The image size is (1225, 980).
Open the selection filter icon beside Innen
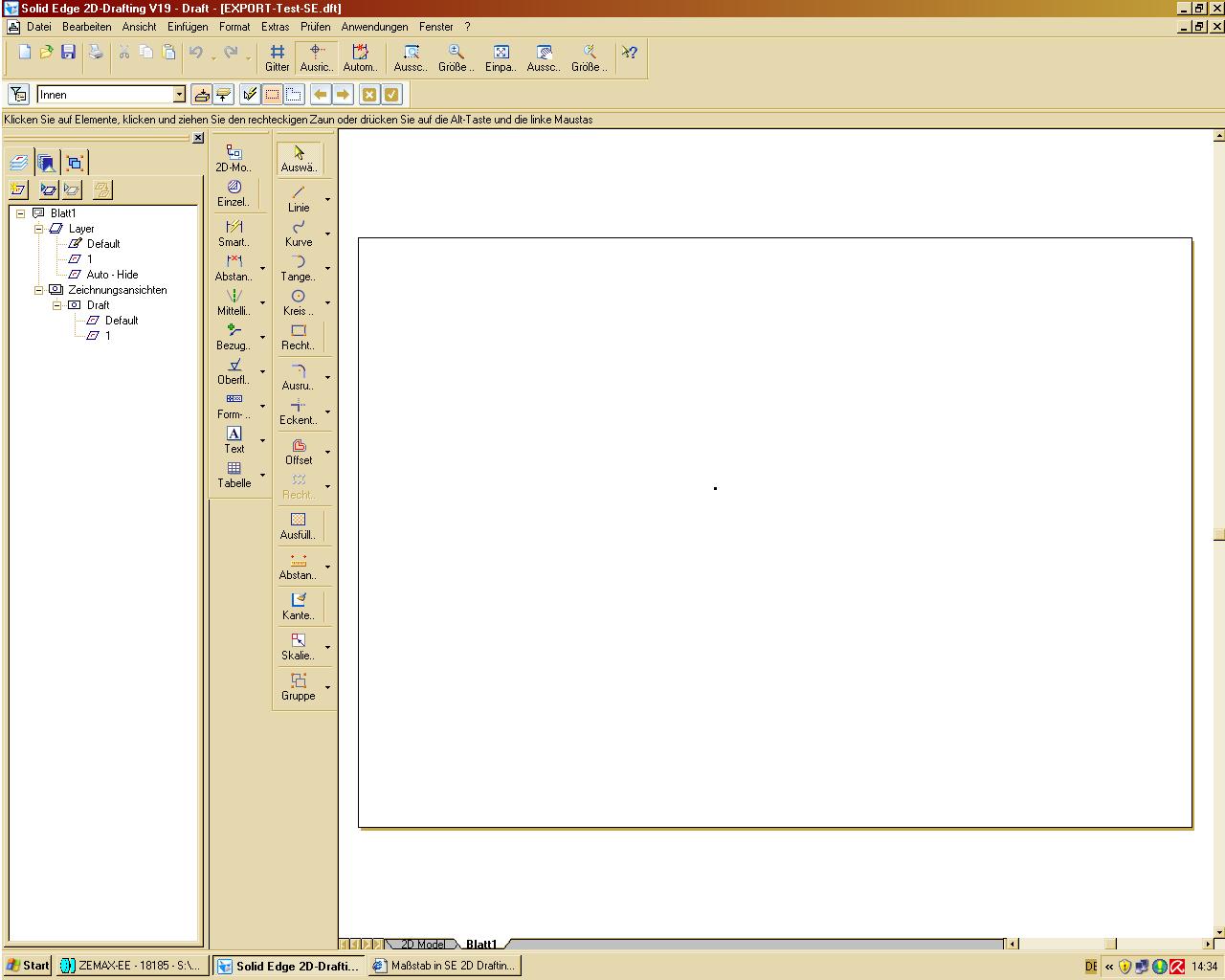pos(18,95)
